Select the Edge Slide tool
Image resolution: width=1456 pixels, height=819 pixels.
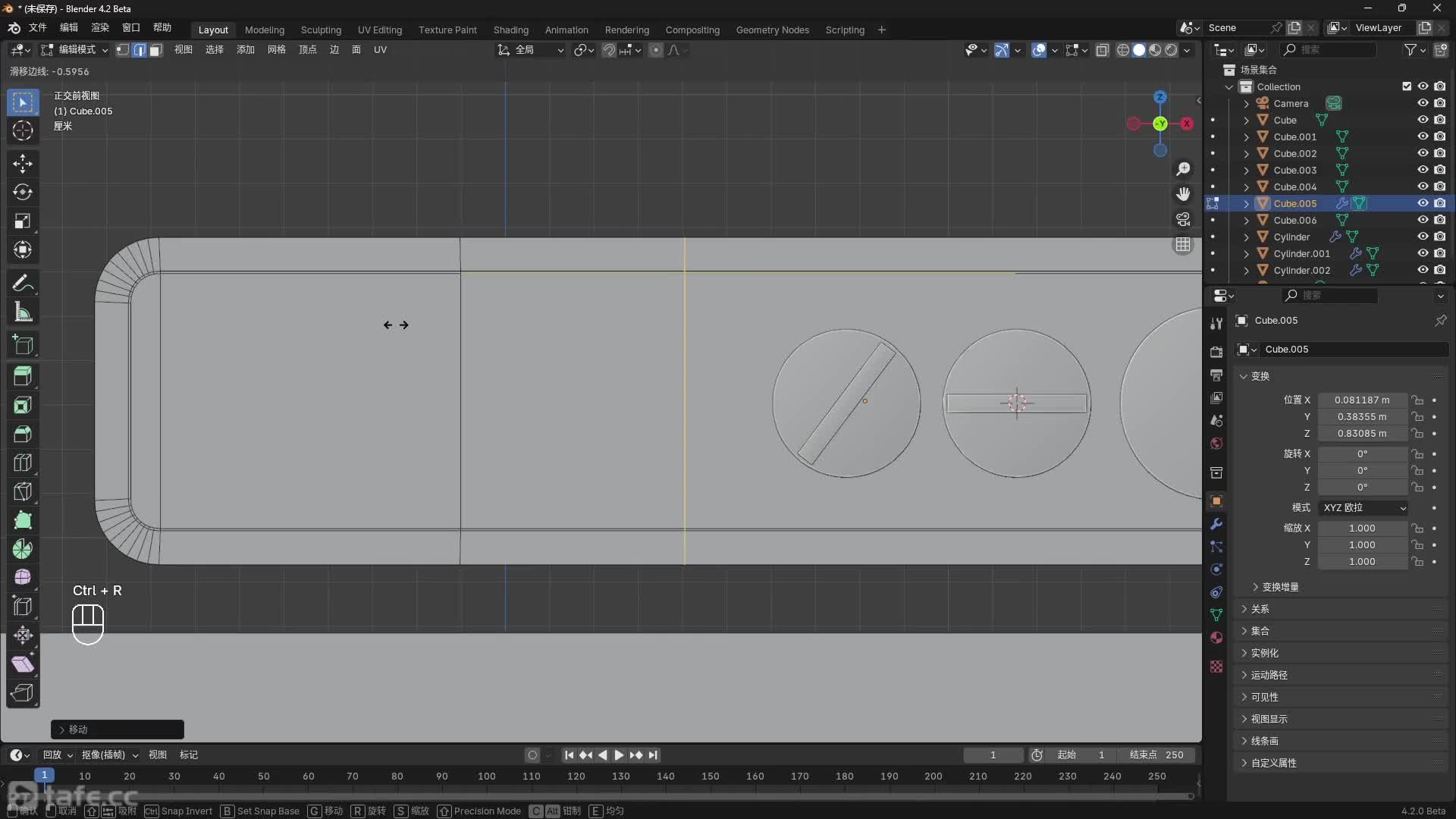[23, 607]
